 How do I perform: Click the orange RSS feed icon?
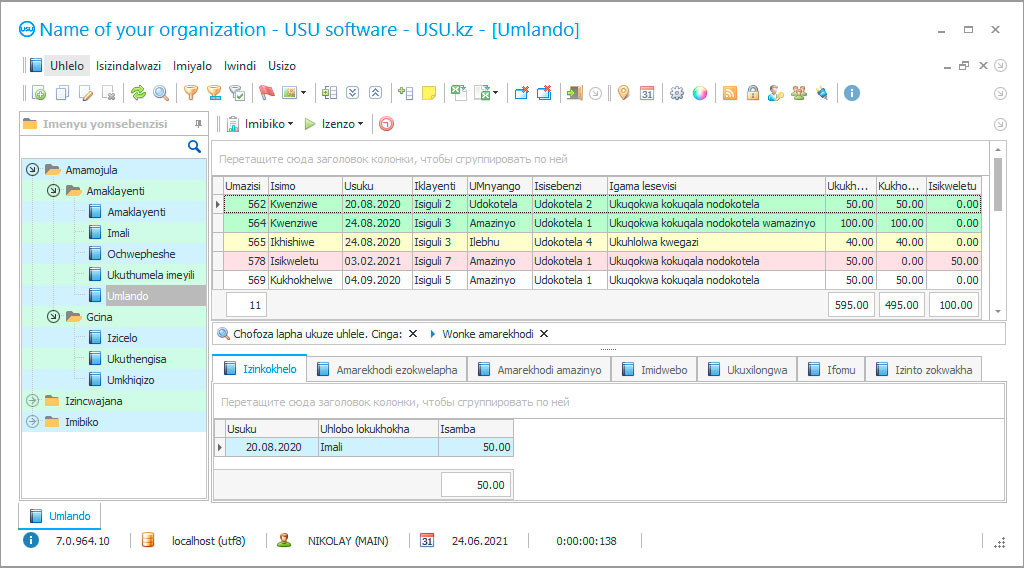click(730, 93)
